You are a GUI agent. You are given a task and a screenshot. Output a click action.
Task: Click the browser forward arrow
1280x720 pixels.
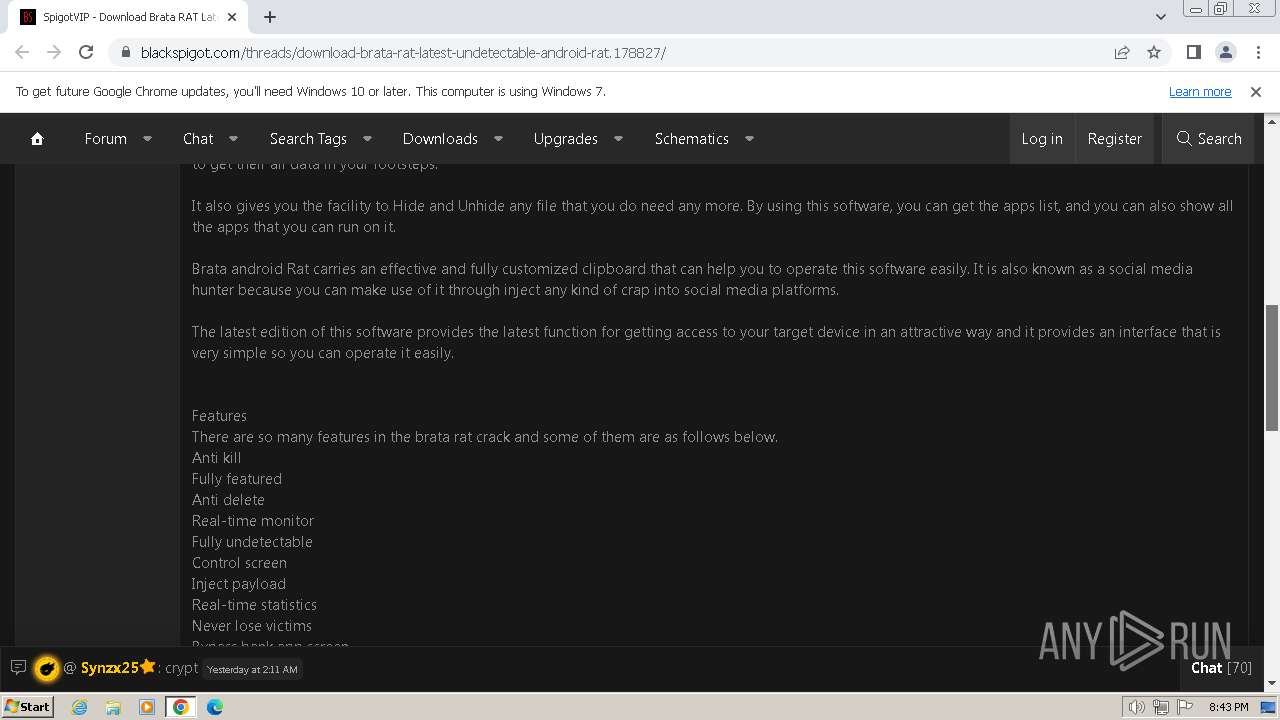pyautogui.click(x=54, y=52)
